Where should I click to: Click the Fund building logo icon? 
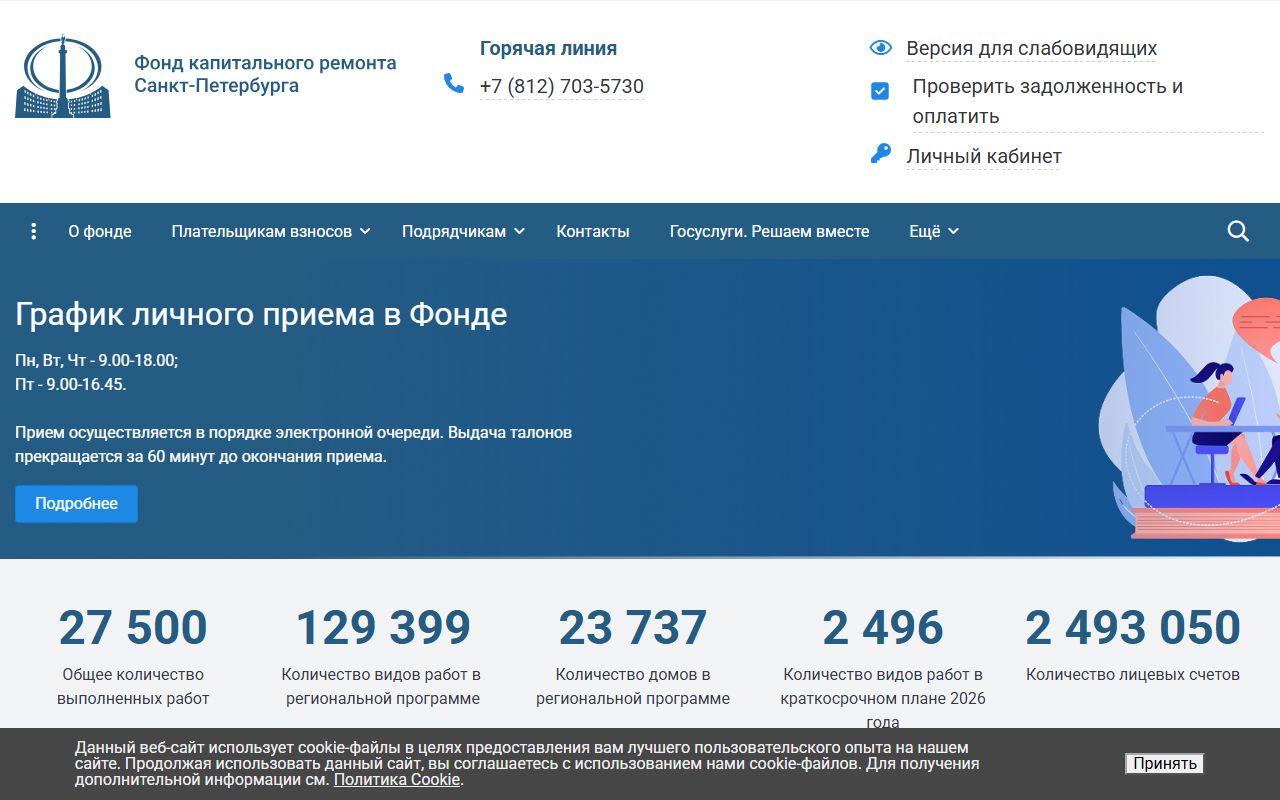pos(63,76)
